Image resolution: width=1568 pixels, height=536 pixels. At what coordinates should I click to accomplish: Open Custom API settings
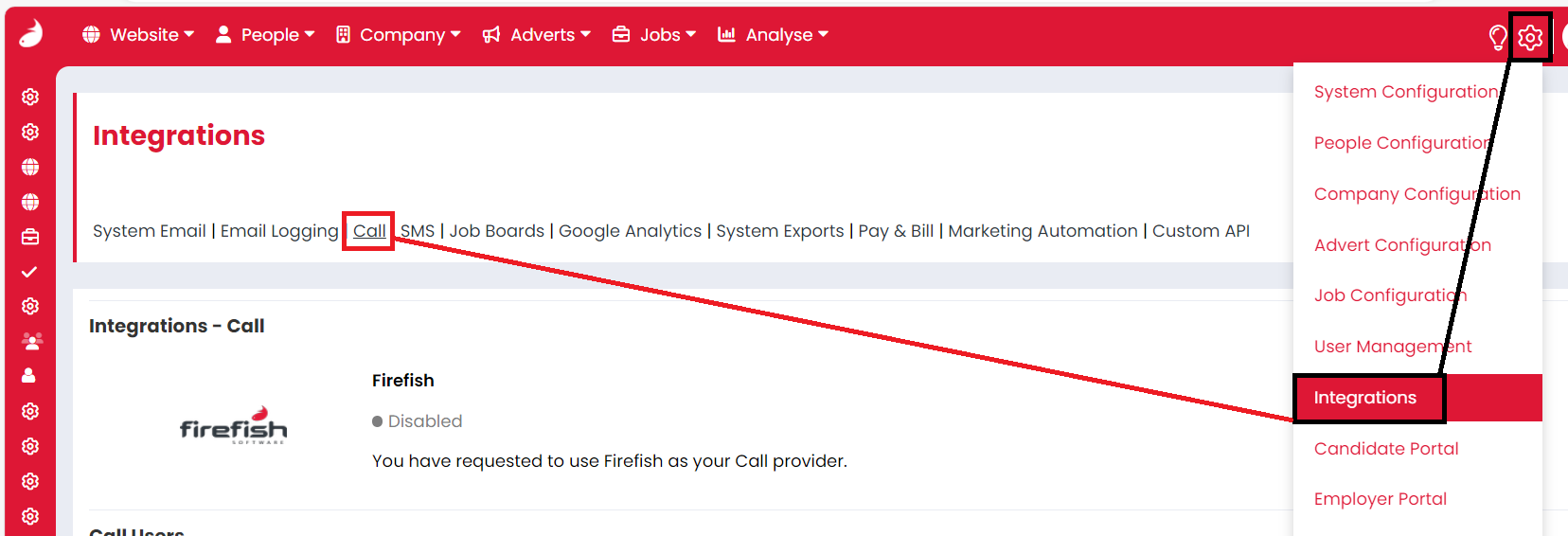pos(1201,231)
